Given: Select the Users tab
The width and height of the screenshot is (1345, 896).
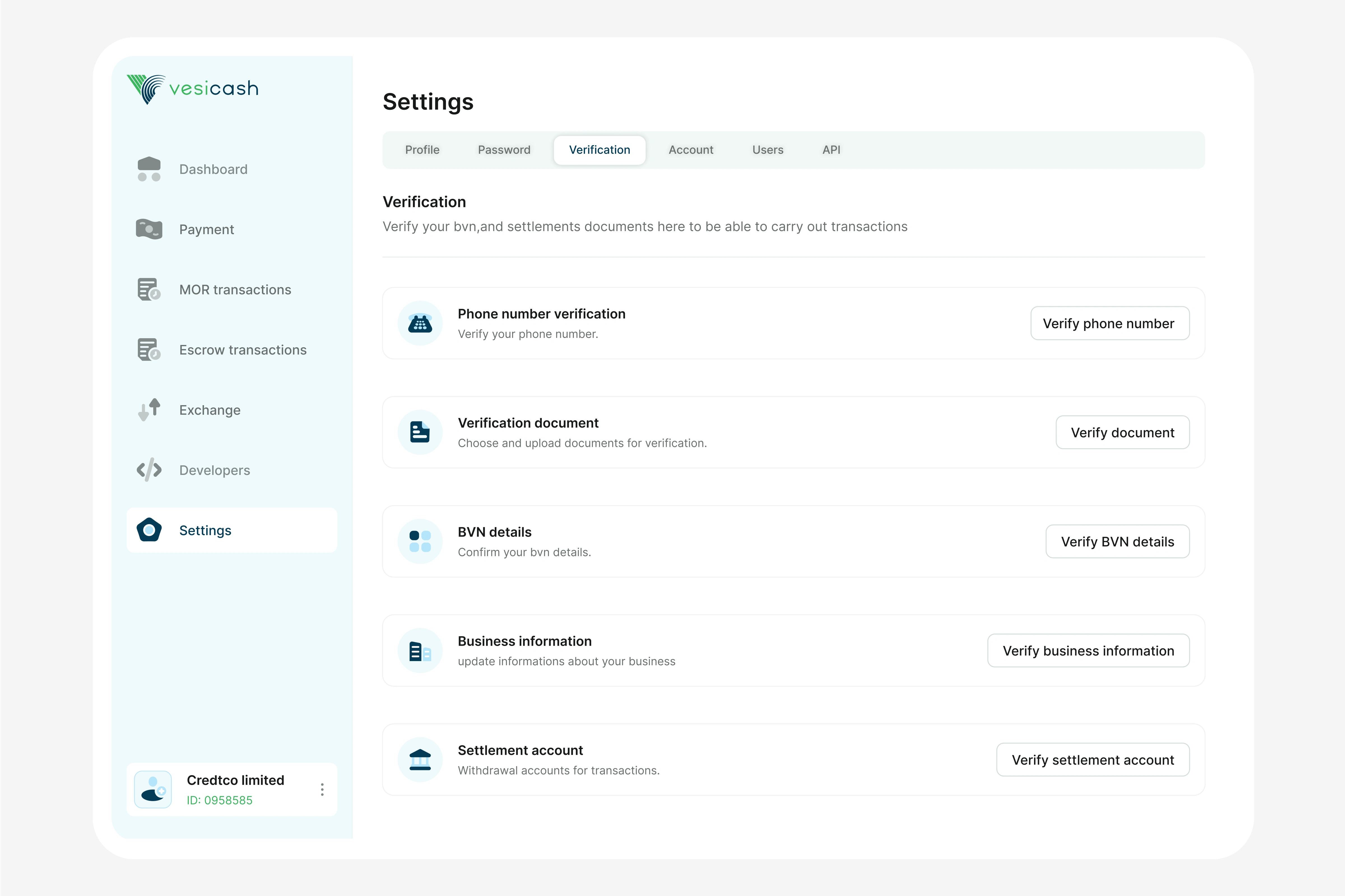Looking at the screenshot, I should (767, 150).
